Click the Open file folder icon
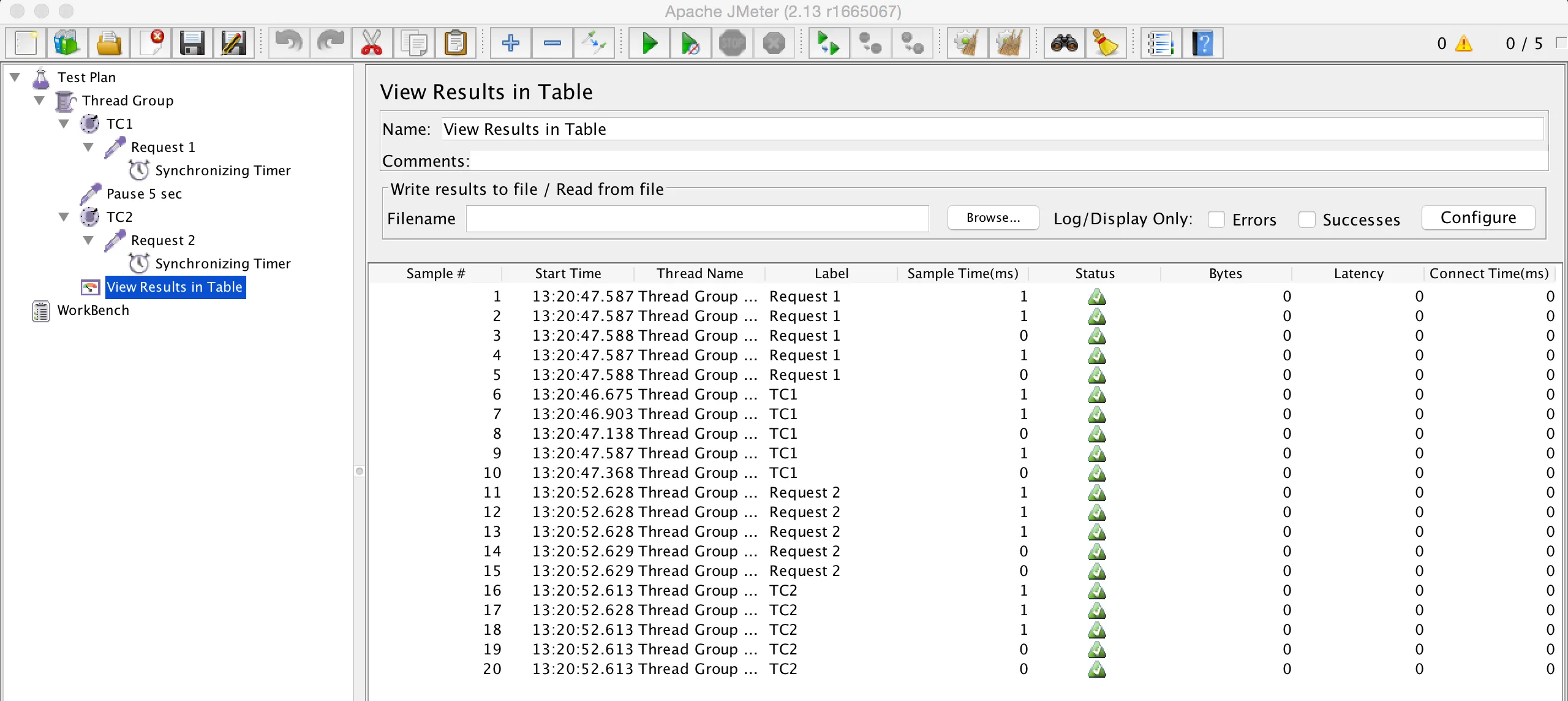The width and height of the screenshot is (1568, 701). pos(109,44)
